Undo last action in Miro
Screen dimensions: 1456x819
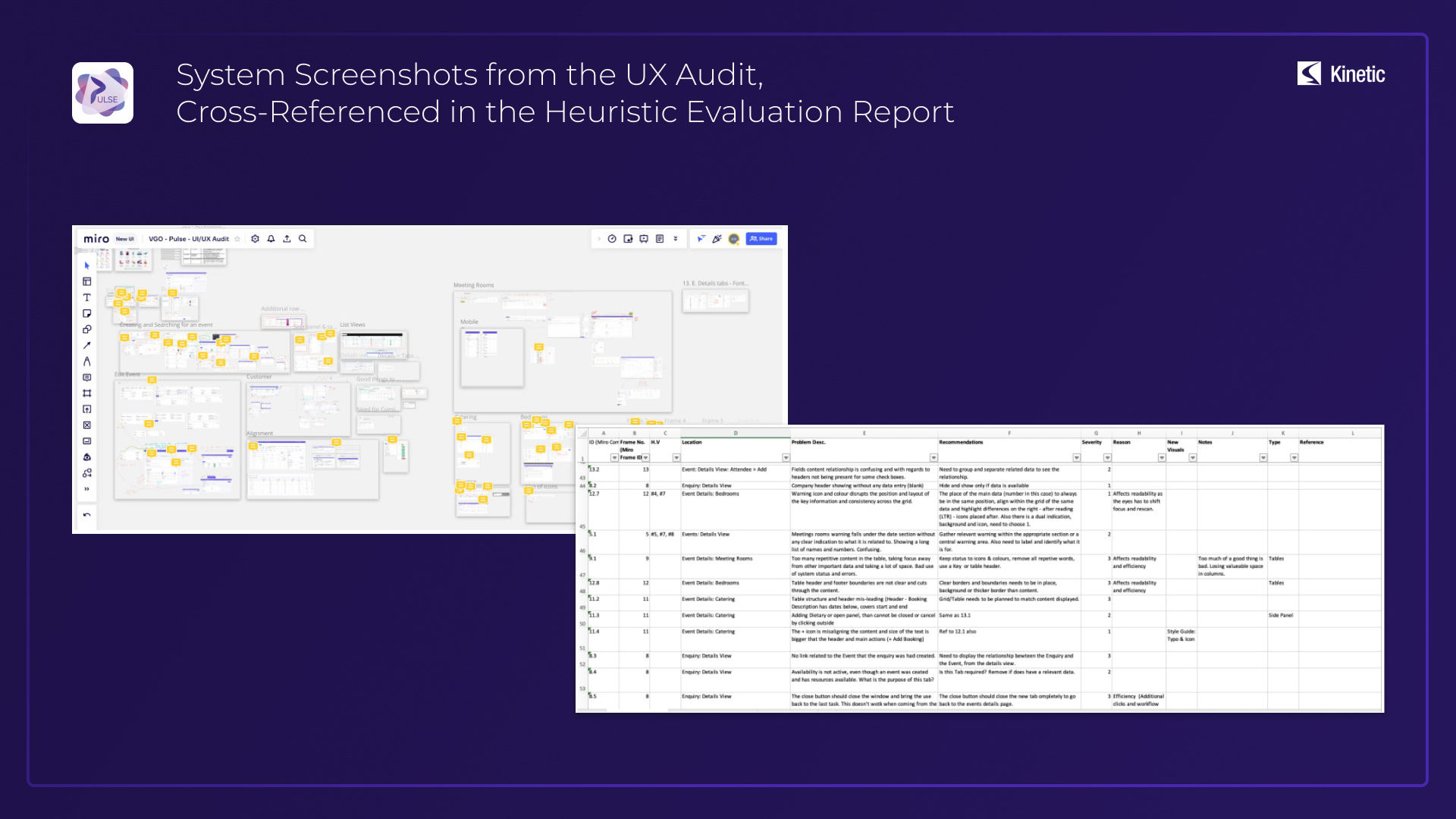87,515
